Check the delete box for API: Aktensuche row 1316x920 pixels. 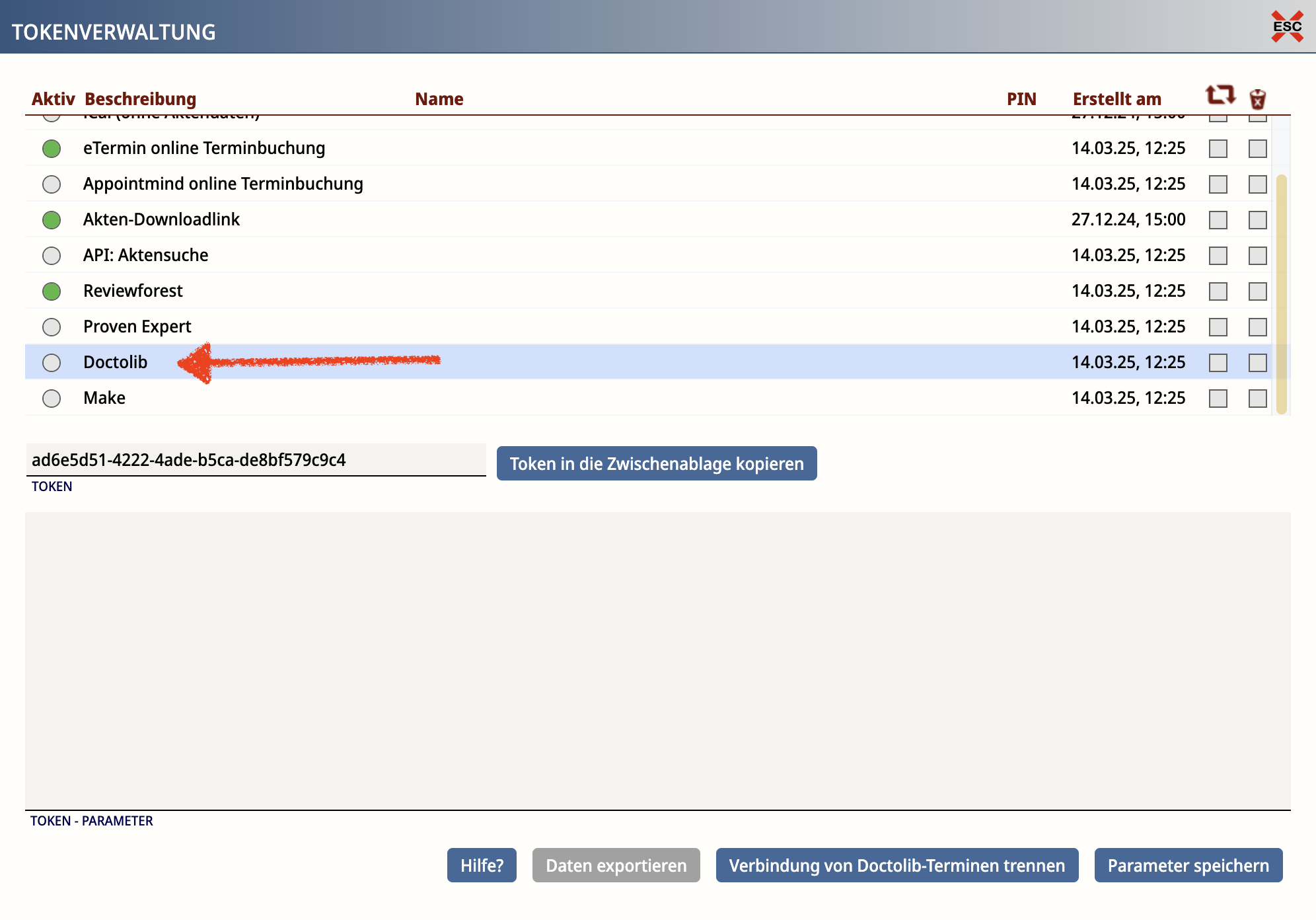pos(1258,256)
